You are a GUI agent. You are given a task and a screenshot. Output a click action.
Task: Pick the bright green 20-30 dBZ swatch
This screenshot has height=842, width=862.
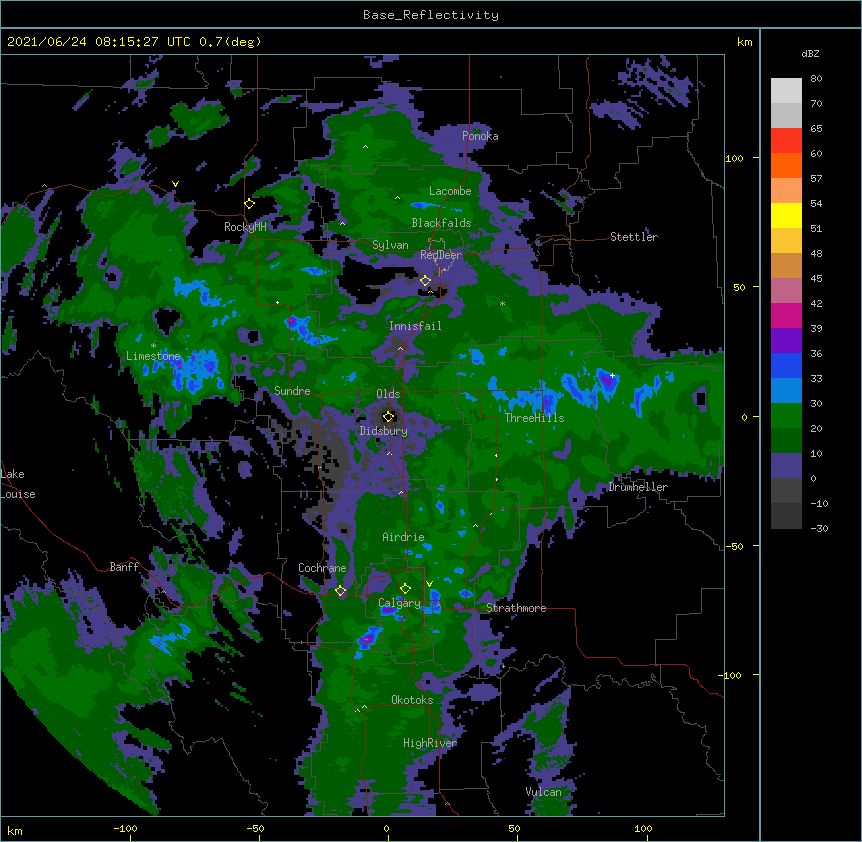tap(786, 416)
